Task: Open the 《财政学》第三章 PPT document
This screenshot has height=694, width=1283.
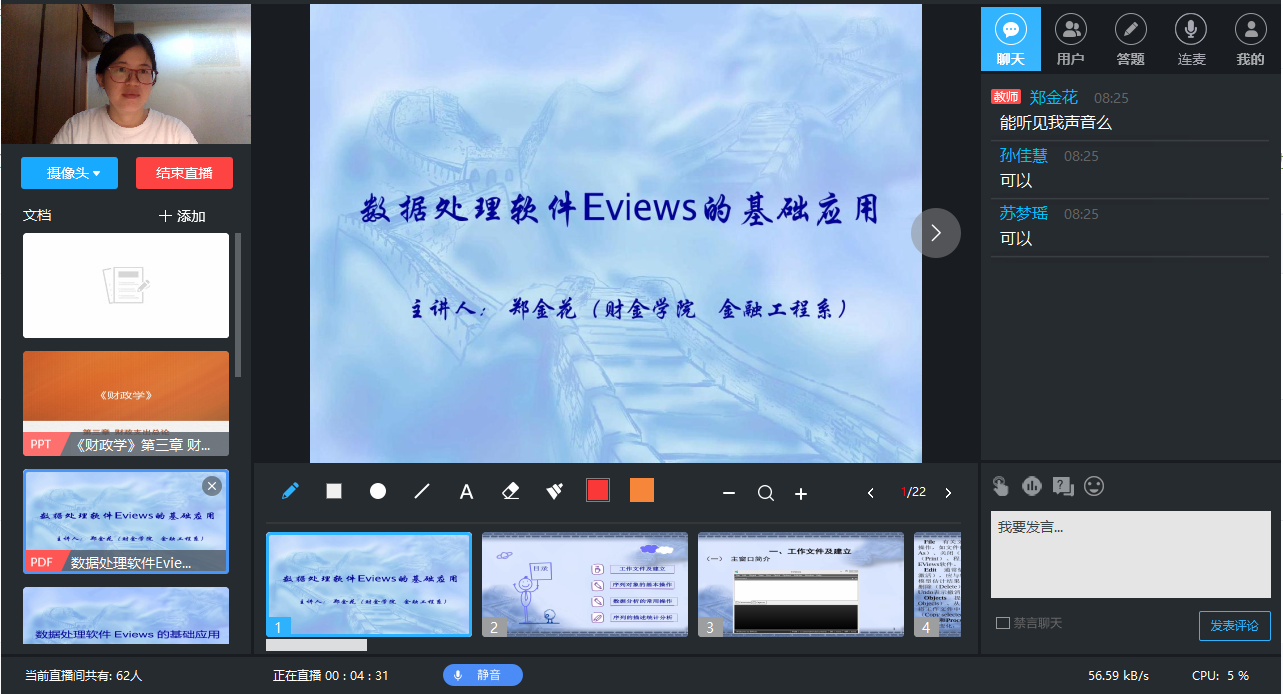Action: coord(126,403)
